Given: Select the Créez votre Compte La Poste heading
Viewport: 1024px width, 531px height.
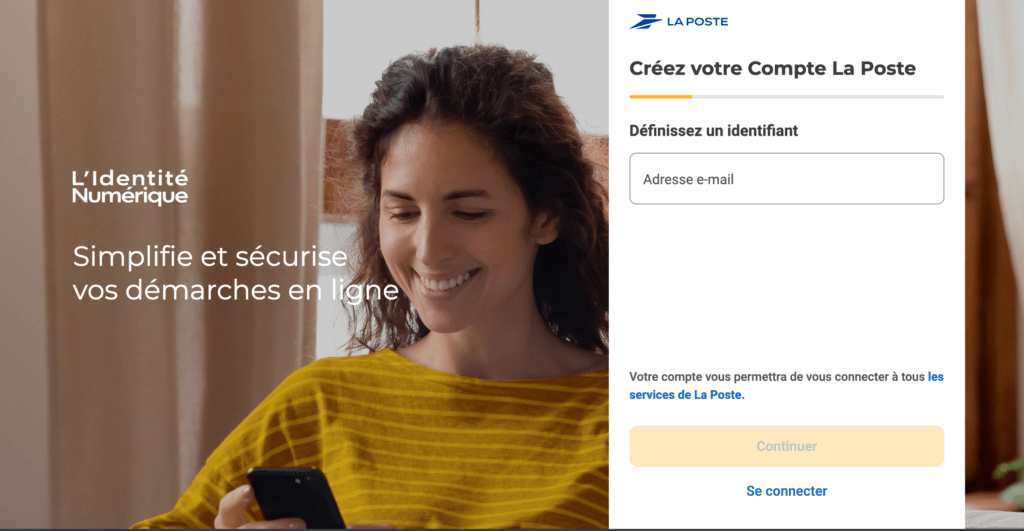Looking at the screenshot, I should point(773,69).
